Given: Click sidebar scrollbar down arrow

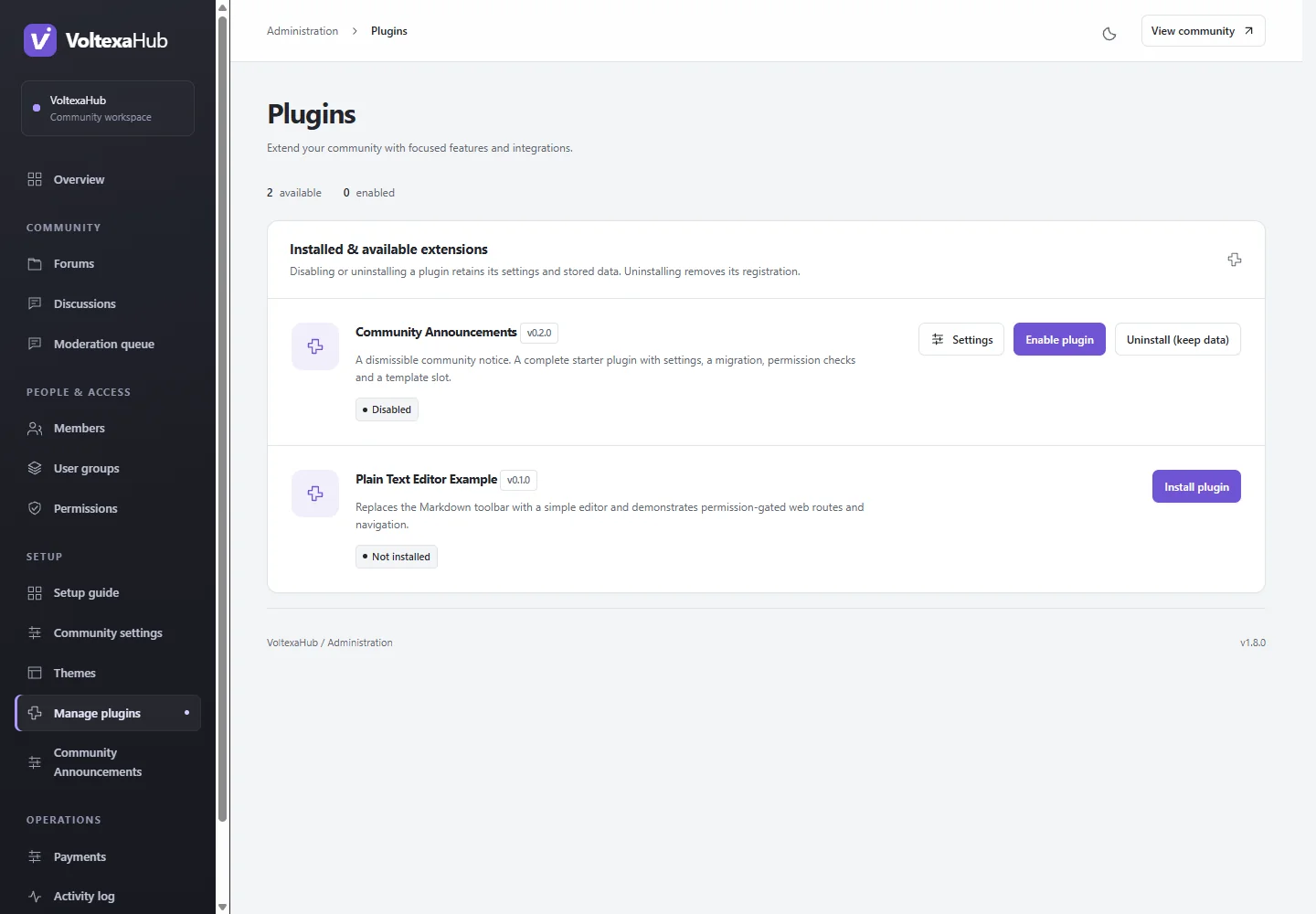Looking at the screenshot, I should 222,907.
